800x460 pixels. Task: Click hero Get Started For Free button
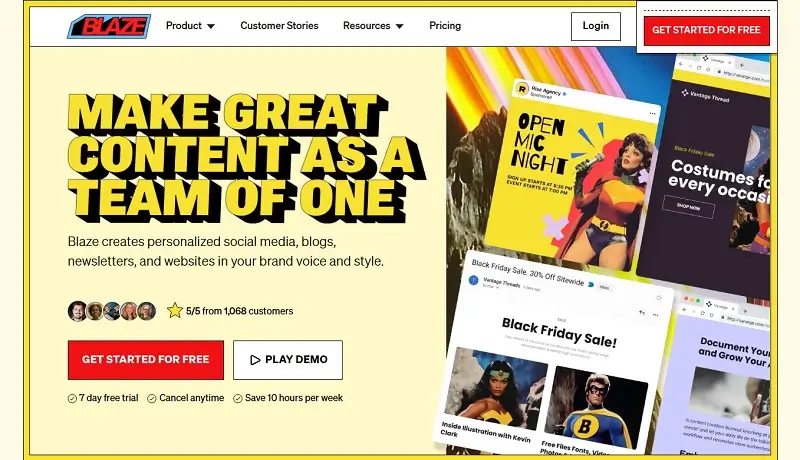pyautogui.click(x=146, y=360)
